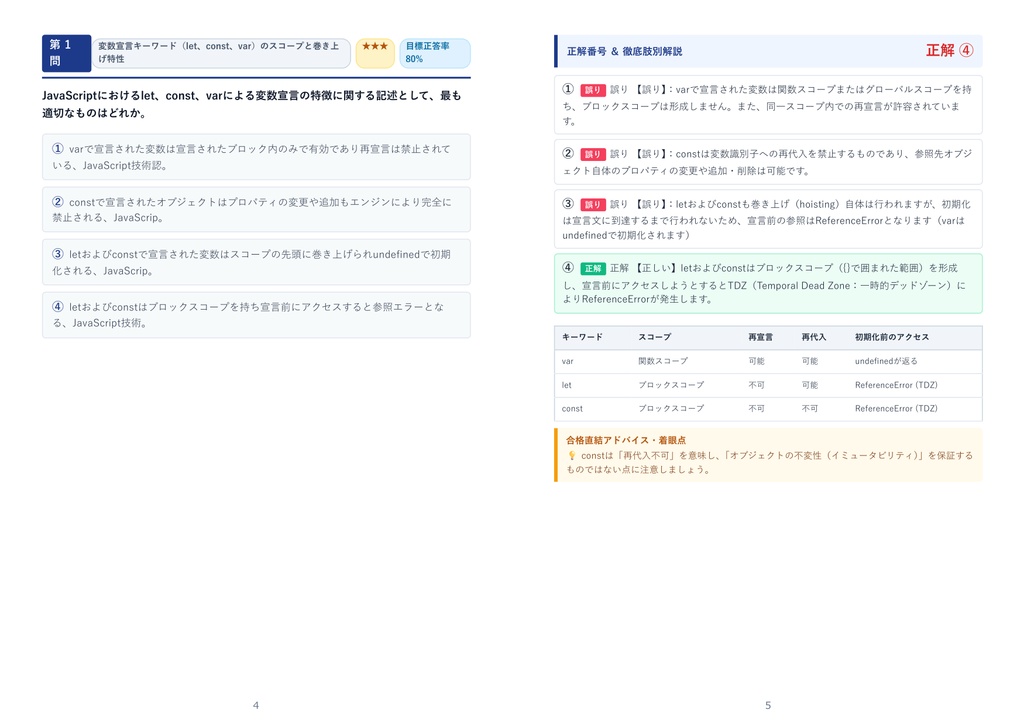Click ReferenceError (TDZ) in the const row
1024x727 pixels.
[x=896, y=408]
